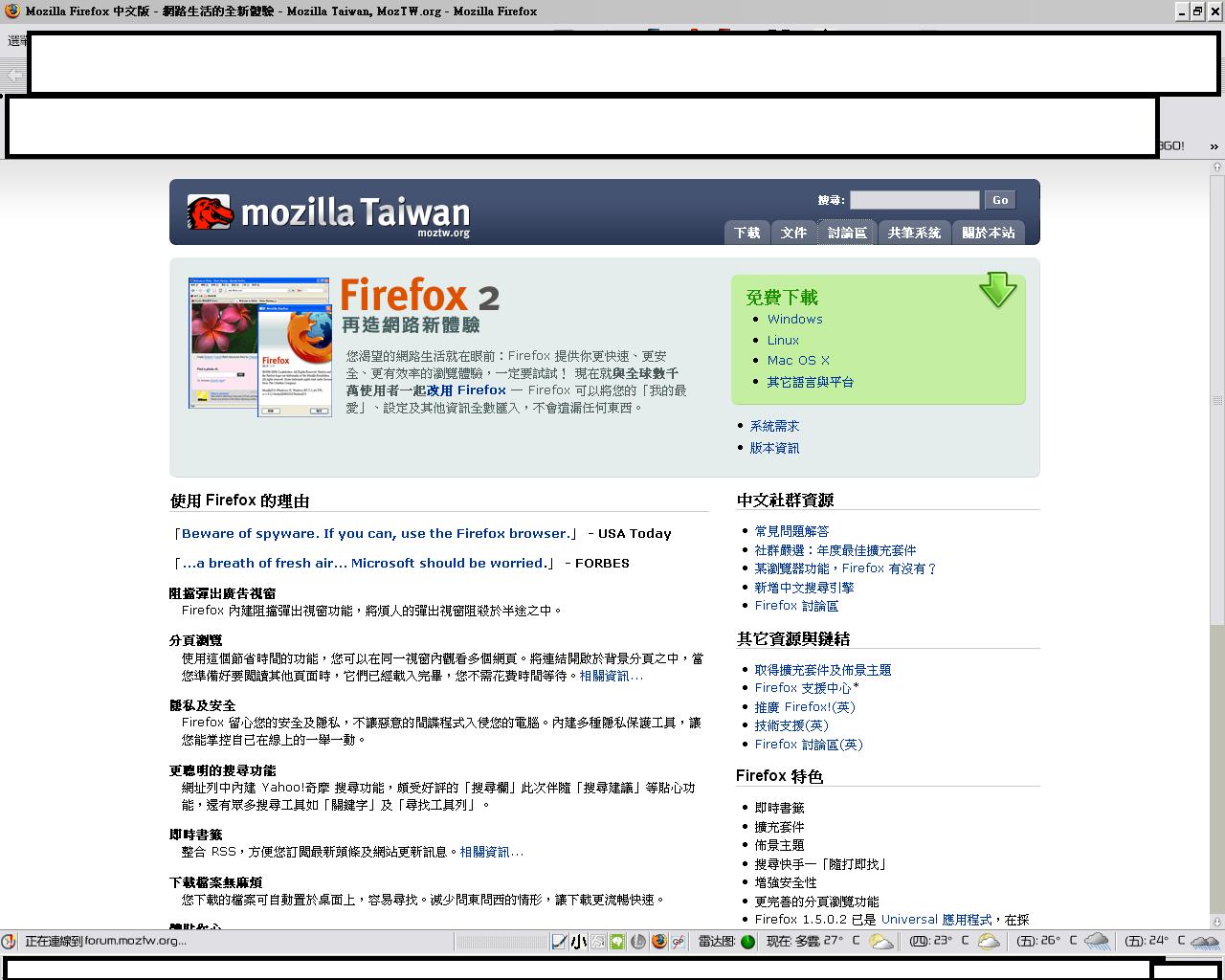Click the status text 正在連線到 forum.moztw.org
This screenshot has height=980, width=1225.
105,941
